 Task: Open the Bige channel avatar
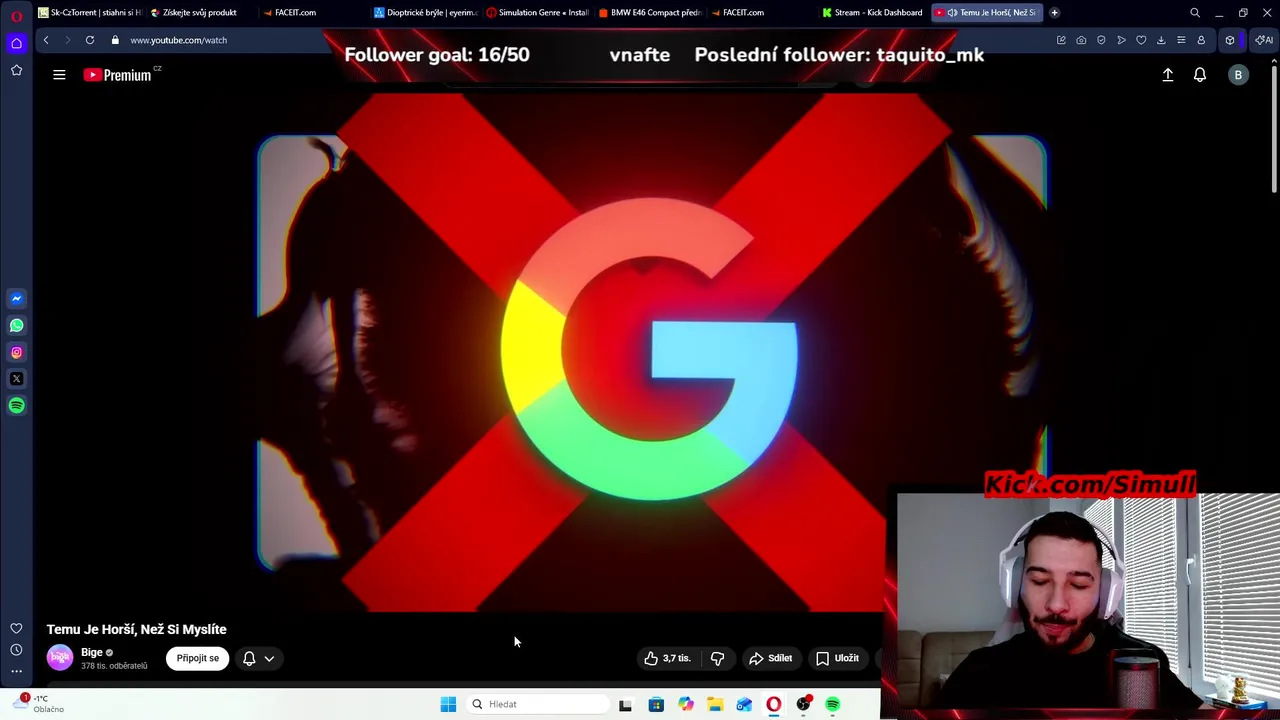coord(60,657)
